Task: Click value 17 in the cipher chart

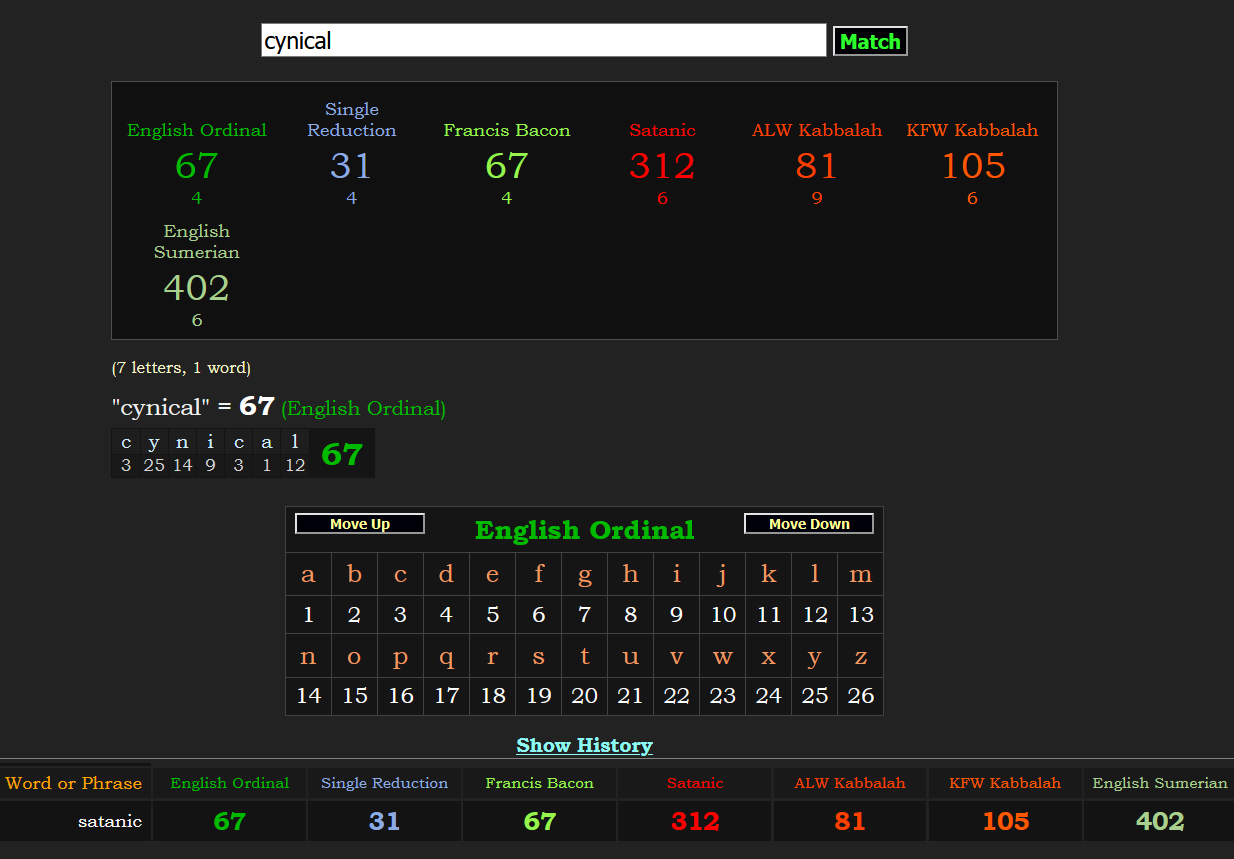Action: point(446,696)
